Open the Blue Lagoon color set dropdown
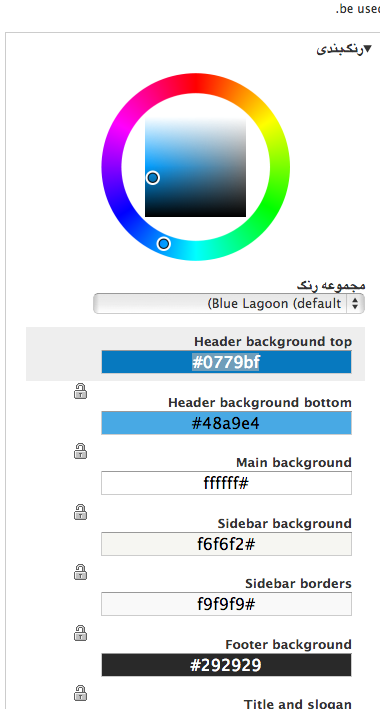This screenshot has width=380, height=709. (x=228, y=303)
